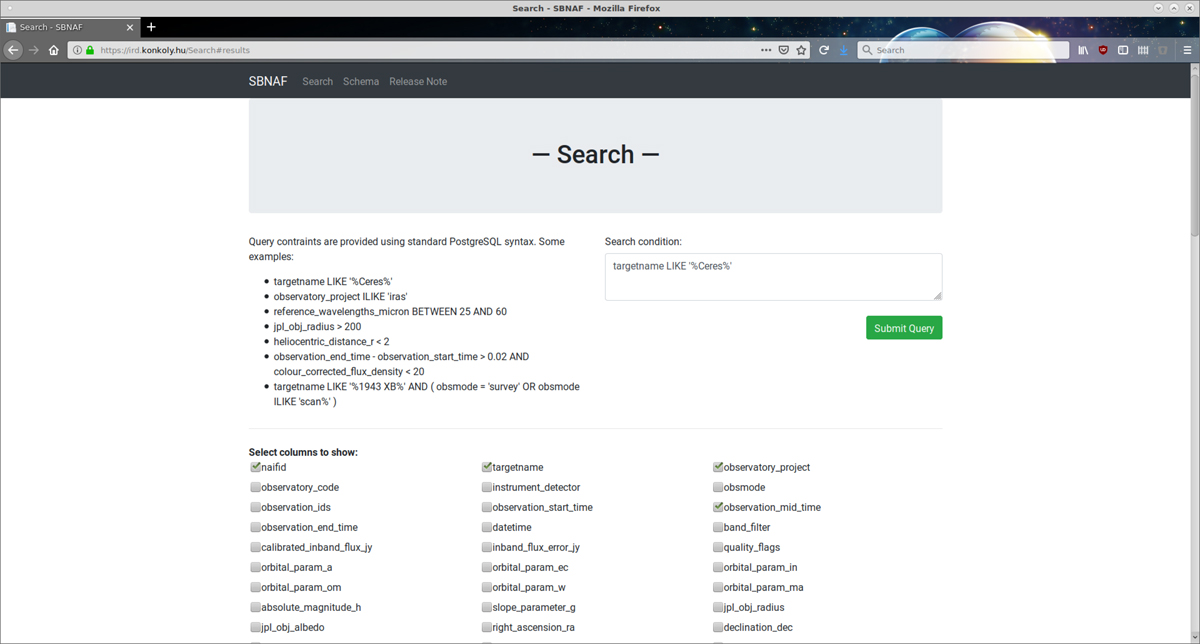
Task: Enable the obsmode column checkbox
Action: click(718, 487)
